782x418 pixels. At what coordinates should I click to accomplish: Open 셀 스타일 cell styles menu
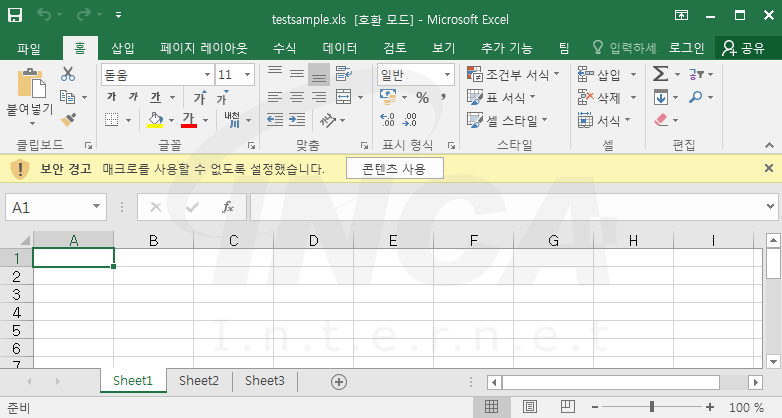tap(507, 120)
